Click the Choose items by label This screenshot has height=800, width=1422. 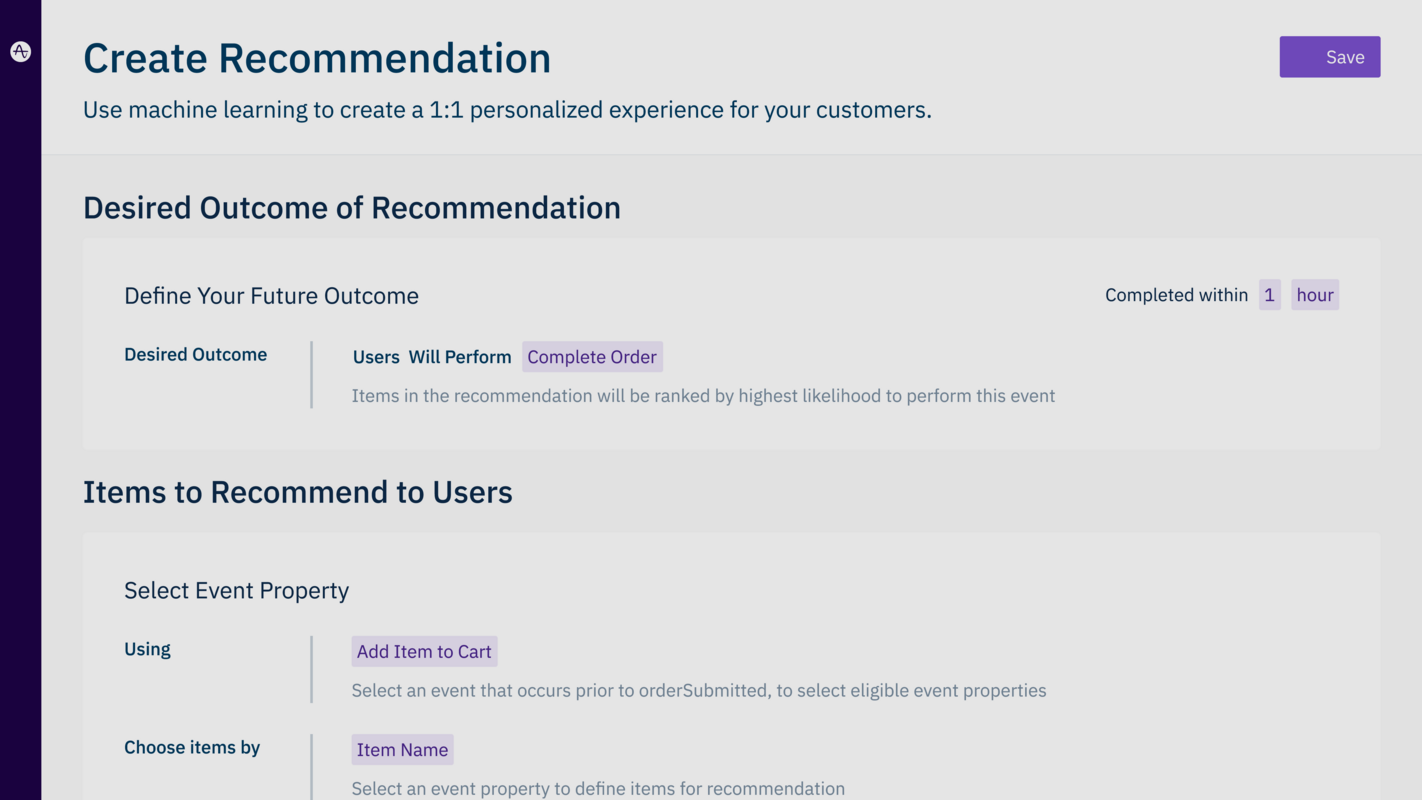click(191, 747)
